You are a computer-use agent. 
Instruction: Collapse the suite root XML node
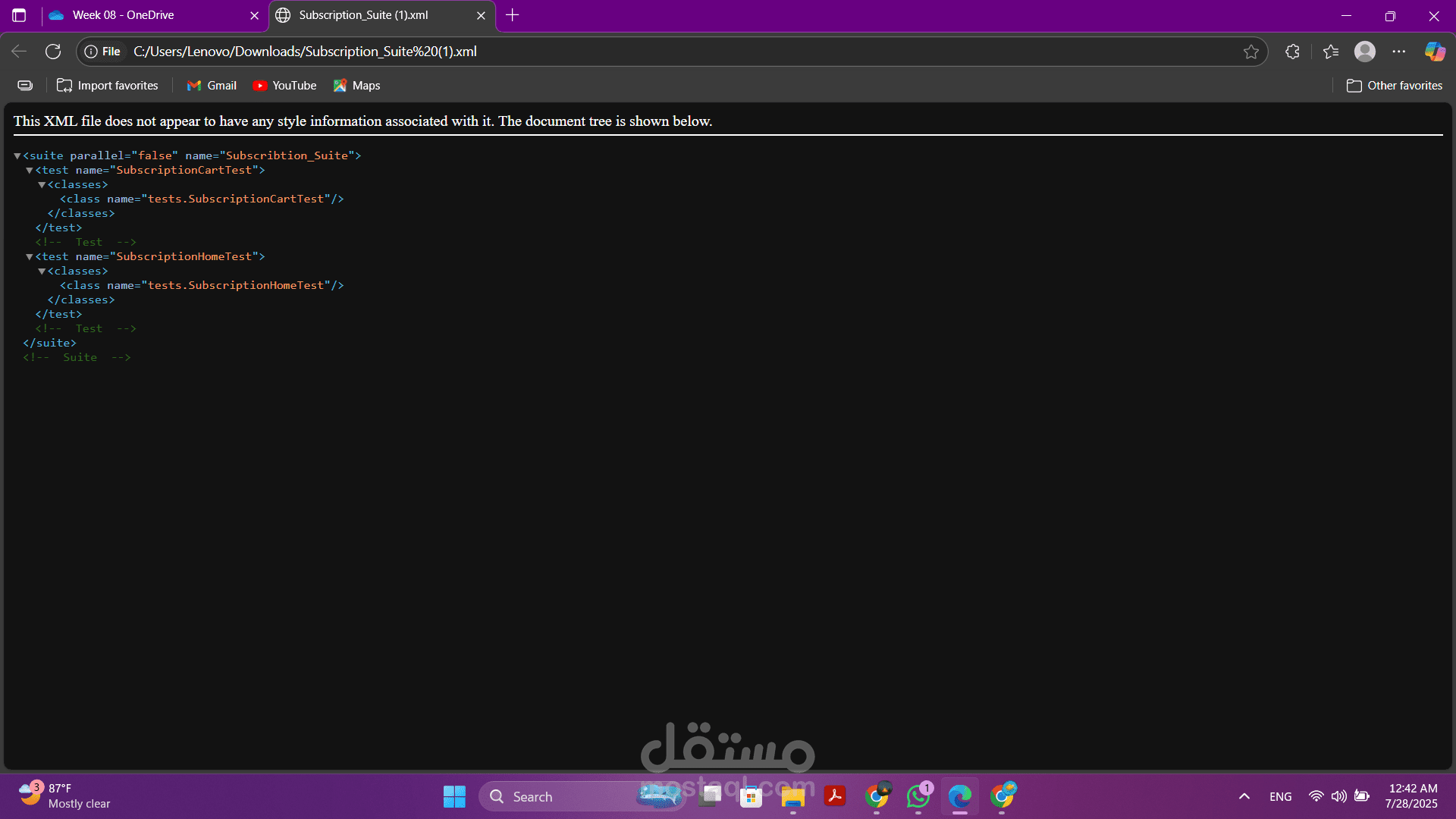coord(17,156)
